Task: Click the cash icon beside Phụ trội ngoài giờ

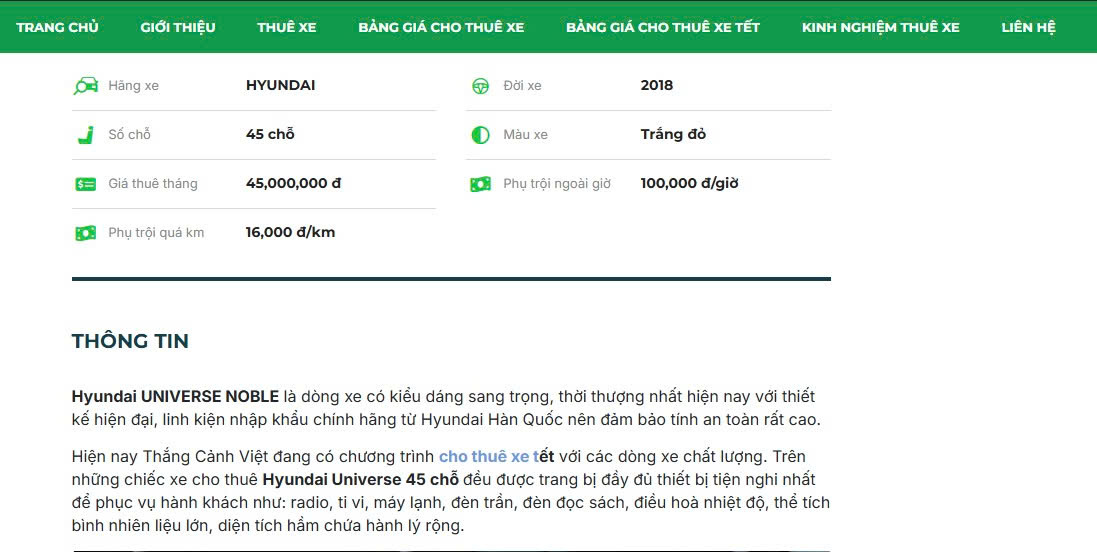Action: (481, 184)
